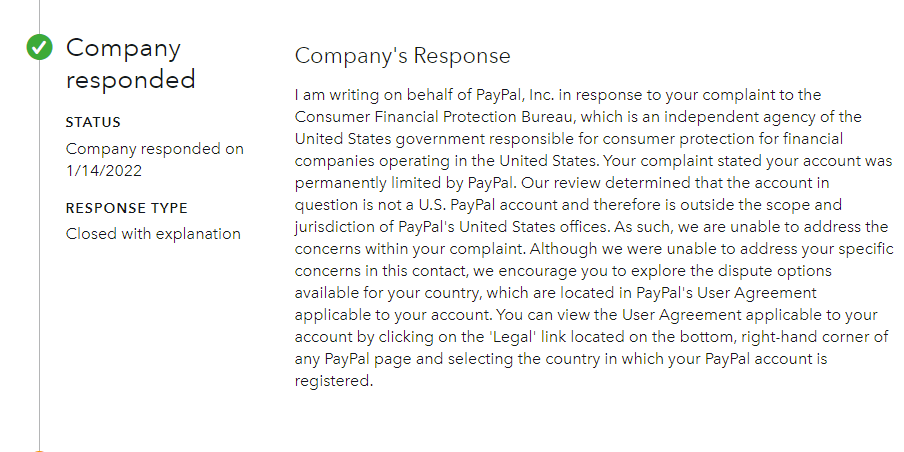Click the 'Company's Response' heading
904x452 pixels.
point(402,56)
